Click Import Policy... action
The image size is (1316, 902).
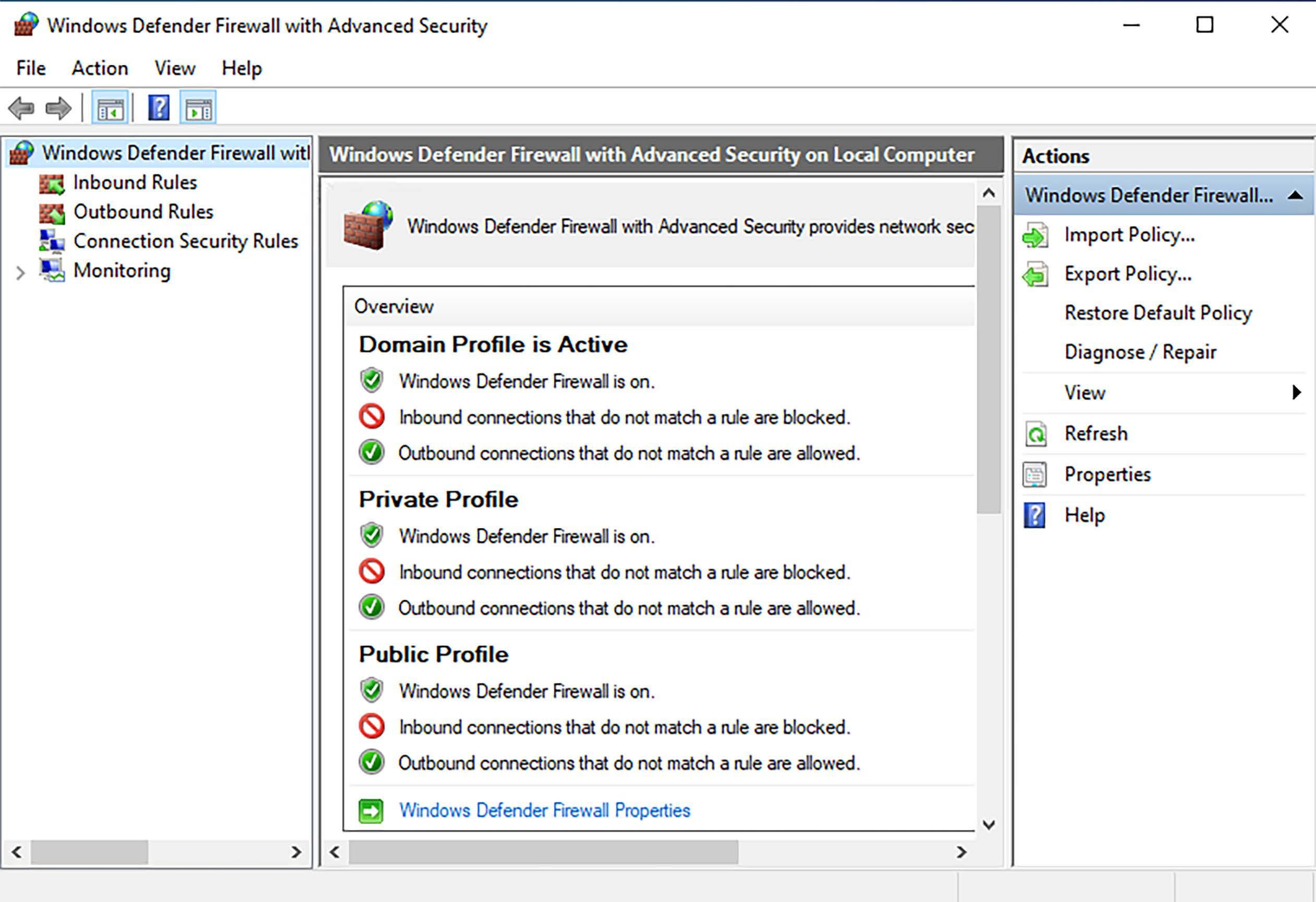click(1130, 235)
